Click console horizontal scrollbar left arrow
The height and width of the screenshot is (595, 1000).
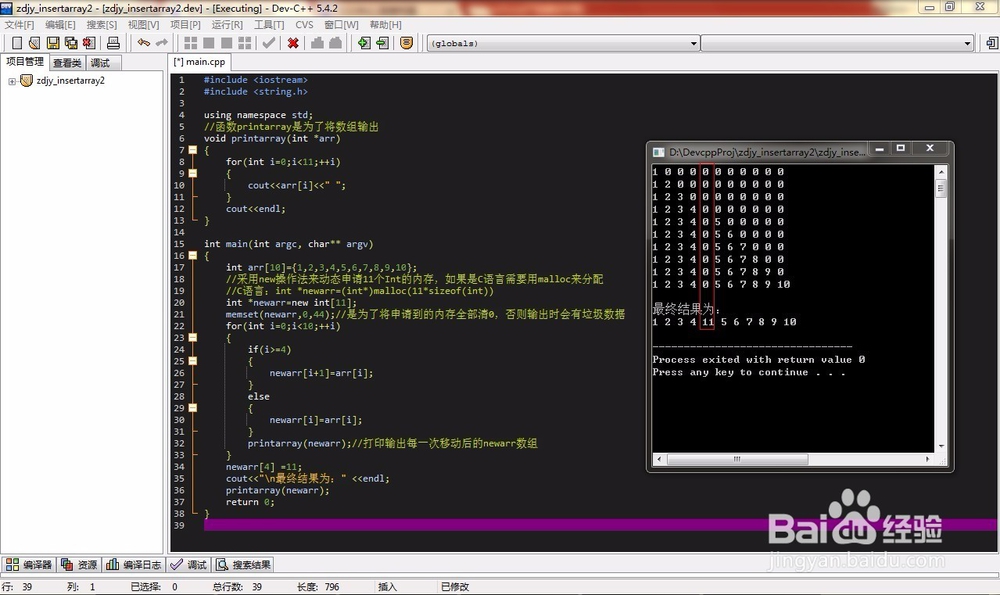(659, 459)
